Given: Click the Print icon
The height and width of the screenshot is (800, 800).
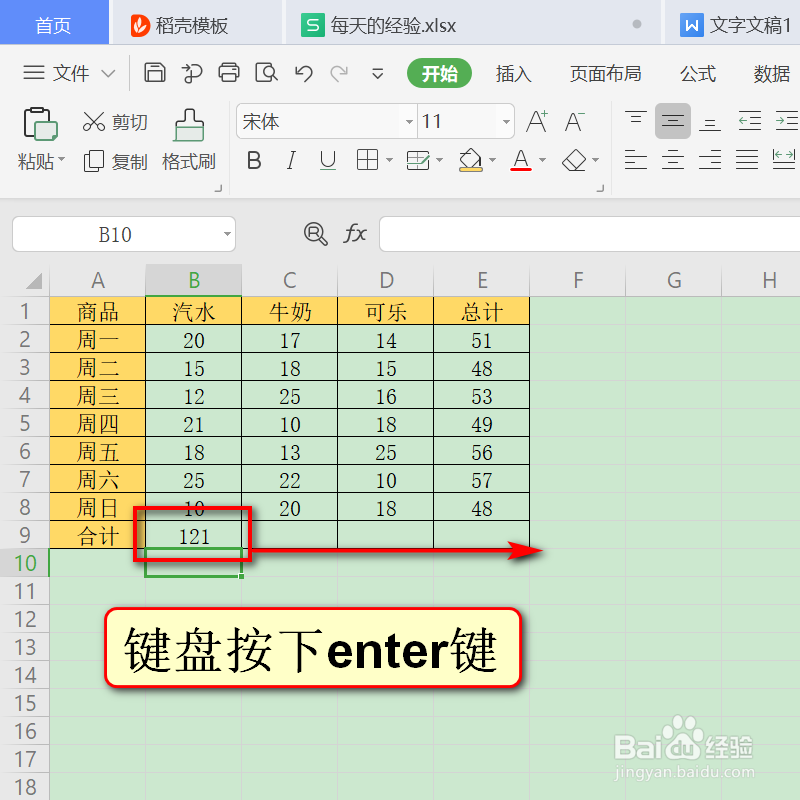Looking at the screenshot, I should pos(229,73).
